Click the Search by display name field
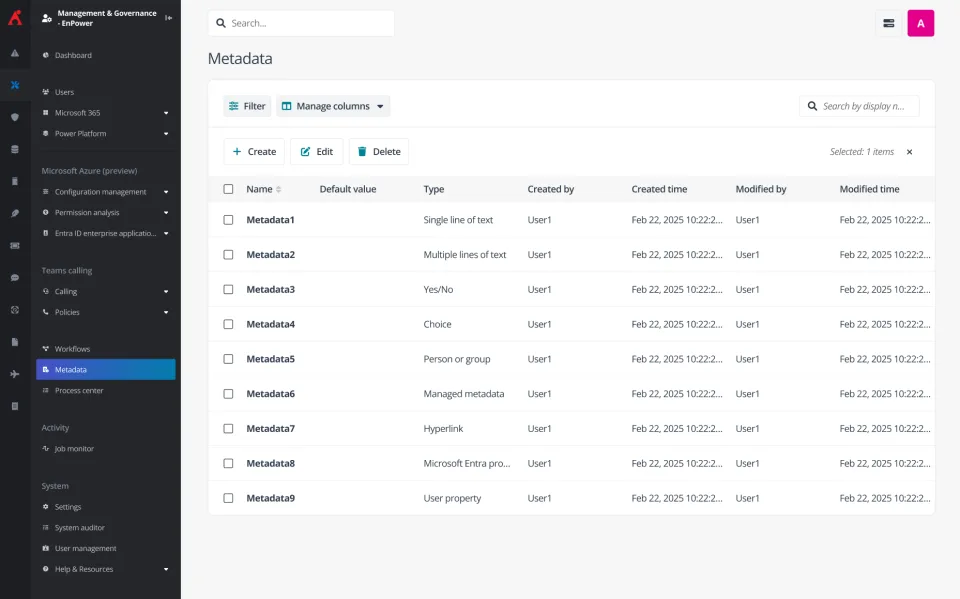 click(866, 106)
